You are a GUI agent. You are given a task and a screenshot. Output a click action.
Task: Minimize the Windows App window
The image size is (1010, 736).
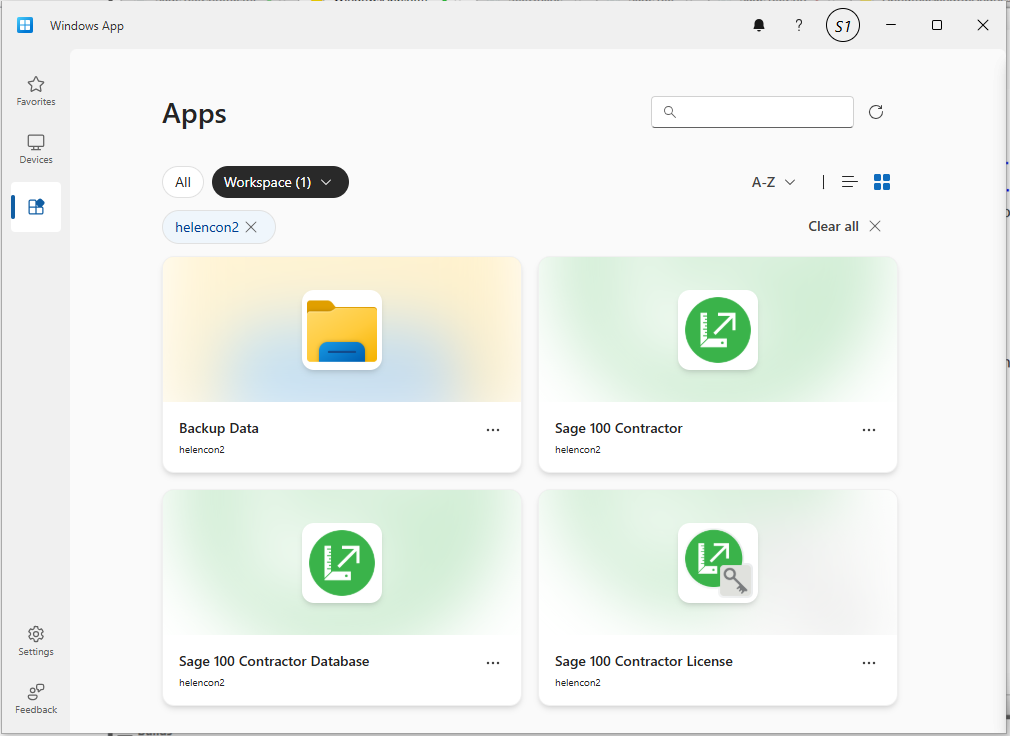(891, 25)
